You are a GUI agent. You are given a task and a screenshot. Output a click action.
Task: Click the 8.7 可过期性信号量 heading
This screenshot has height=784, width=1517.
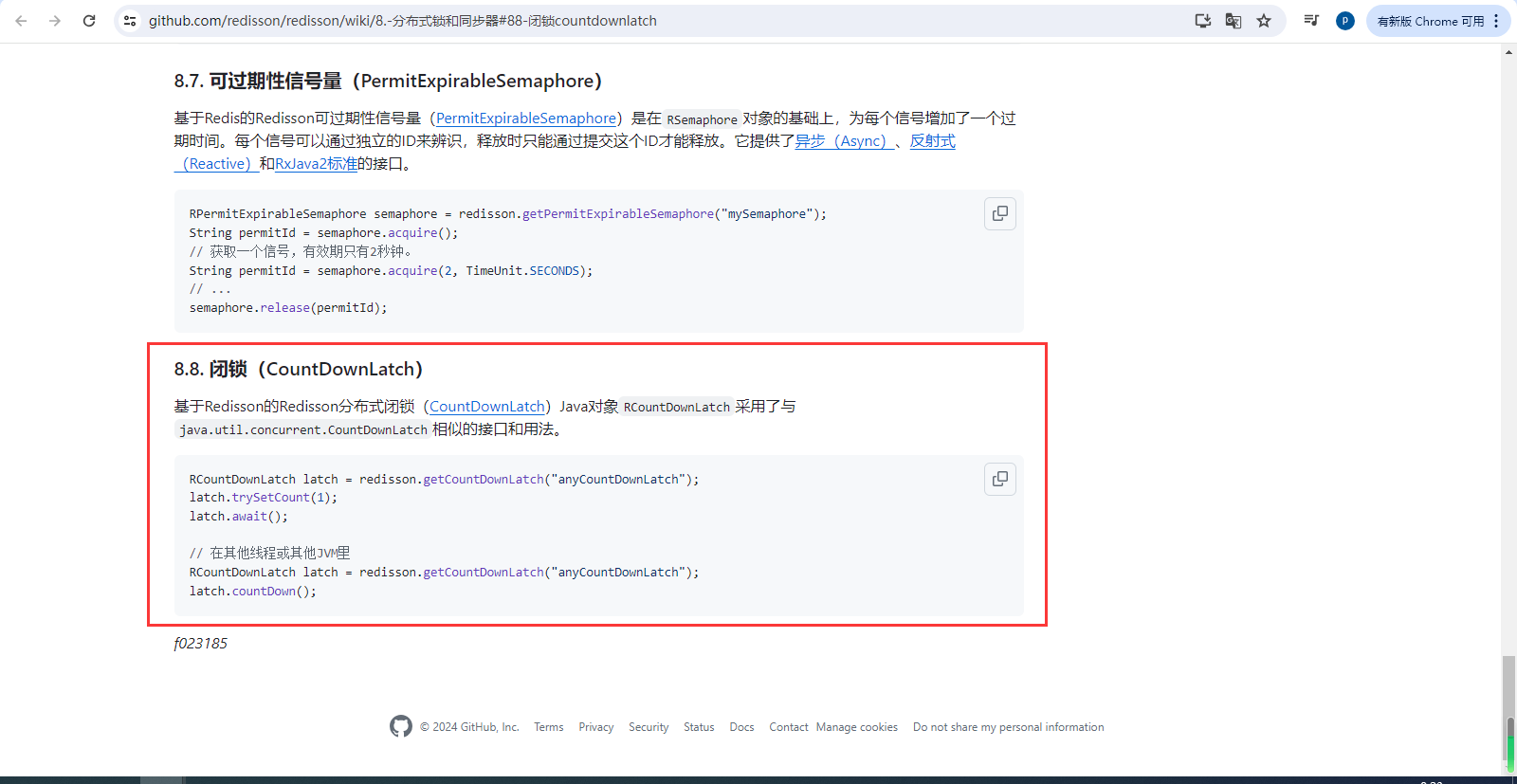click(x=388, y=82)
